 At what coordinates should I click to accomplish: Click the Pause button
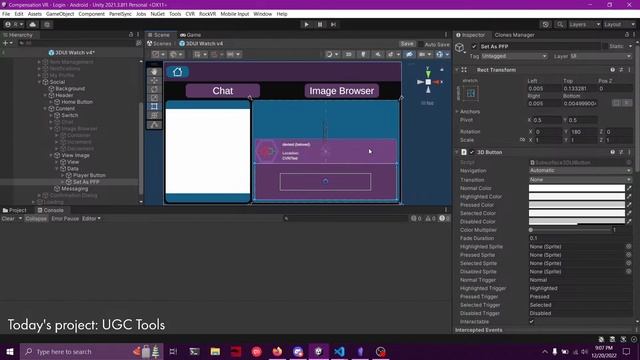point(320,24)
